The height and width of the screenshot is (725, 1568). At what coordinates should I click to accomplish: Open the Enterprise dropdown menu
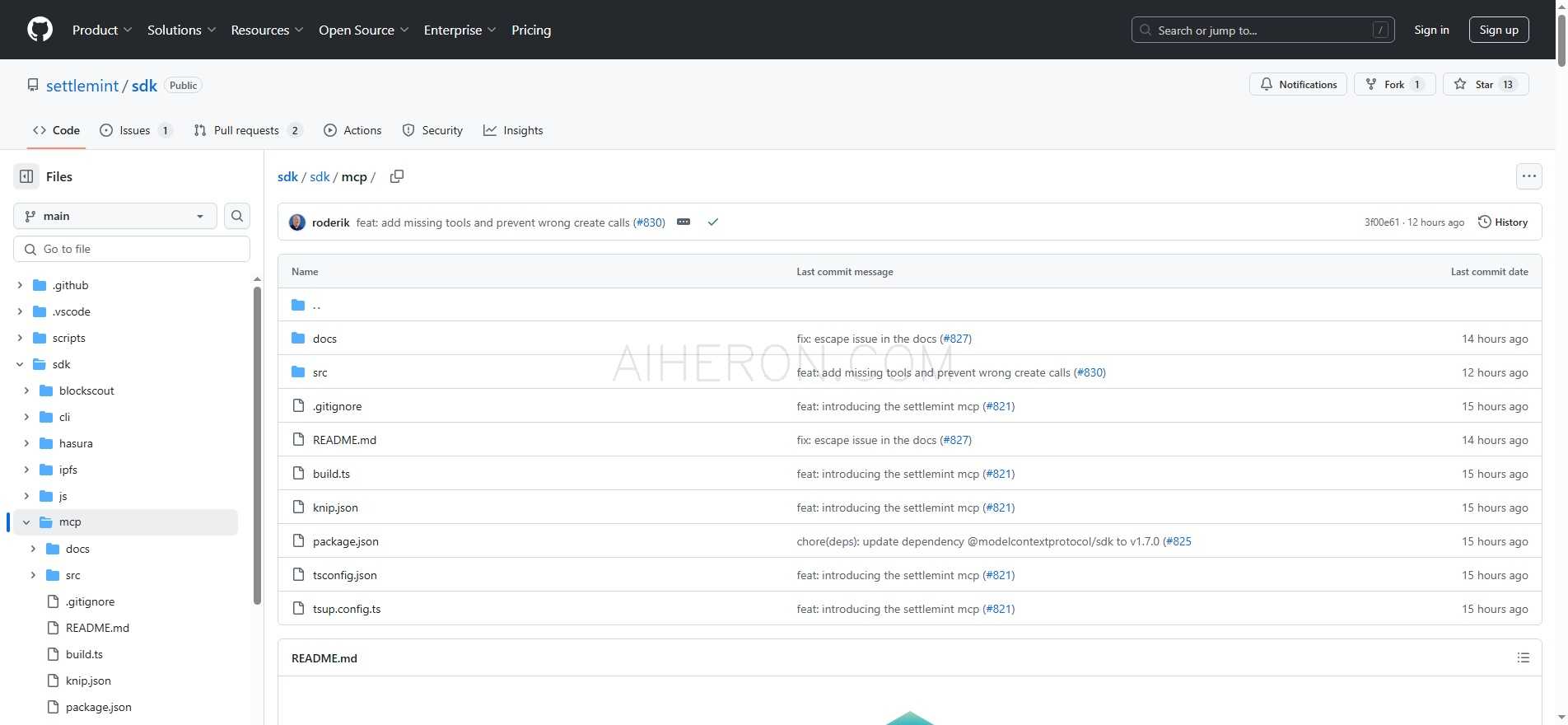tap(460, 30)
